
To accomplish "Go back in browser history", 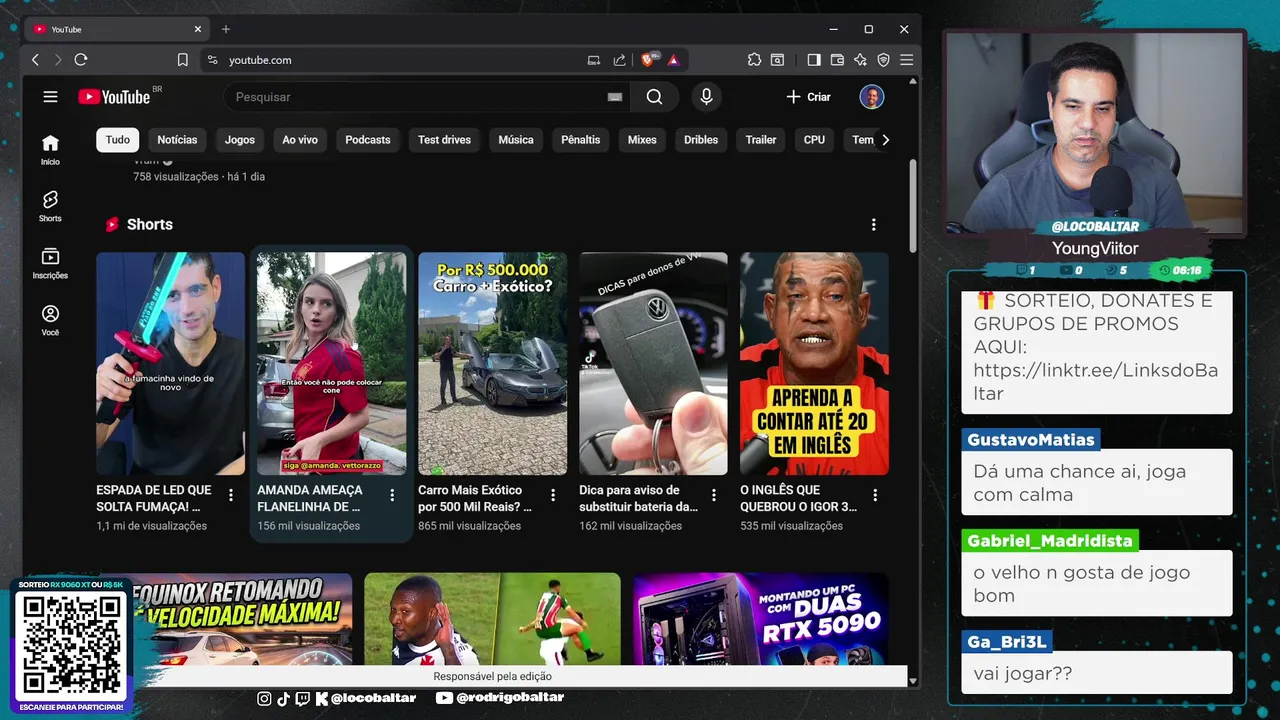I will click(x=35, y=60).
